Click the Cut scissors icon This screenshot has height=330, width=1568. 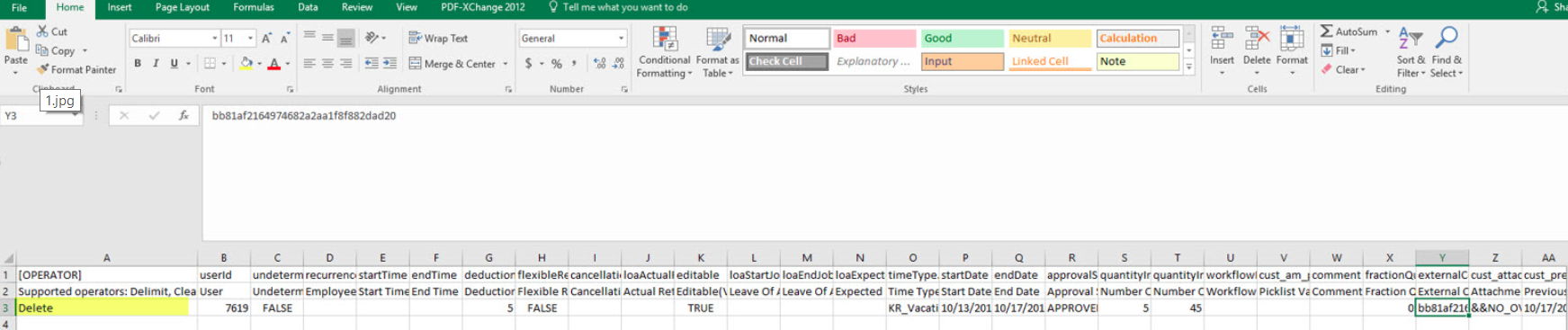[42, 31]
